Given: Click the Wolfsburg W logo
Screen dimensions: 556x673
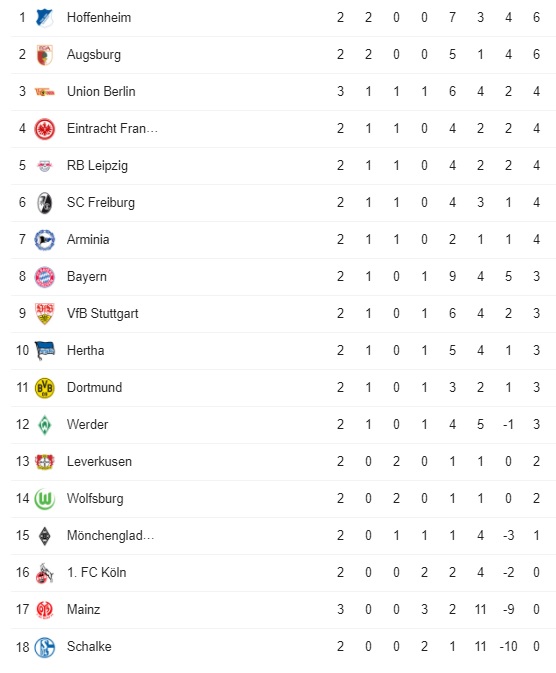Looking at the screenshot, I should [44, 499].
